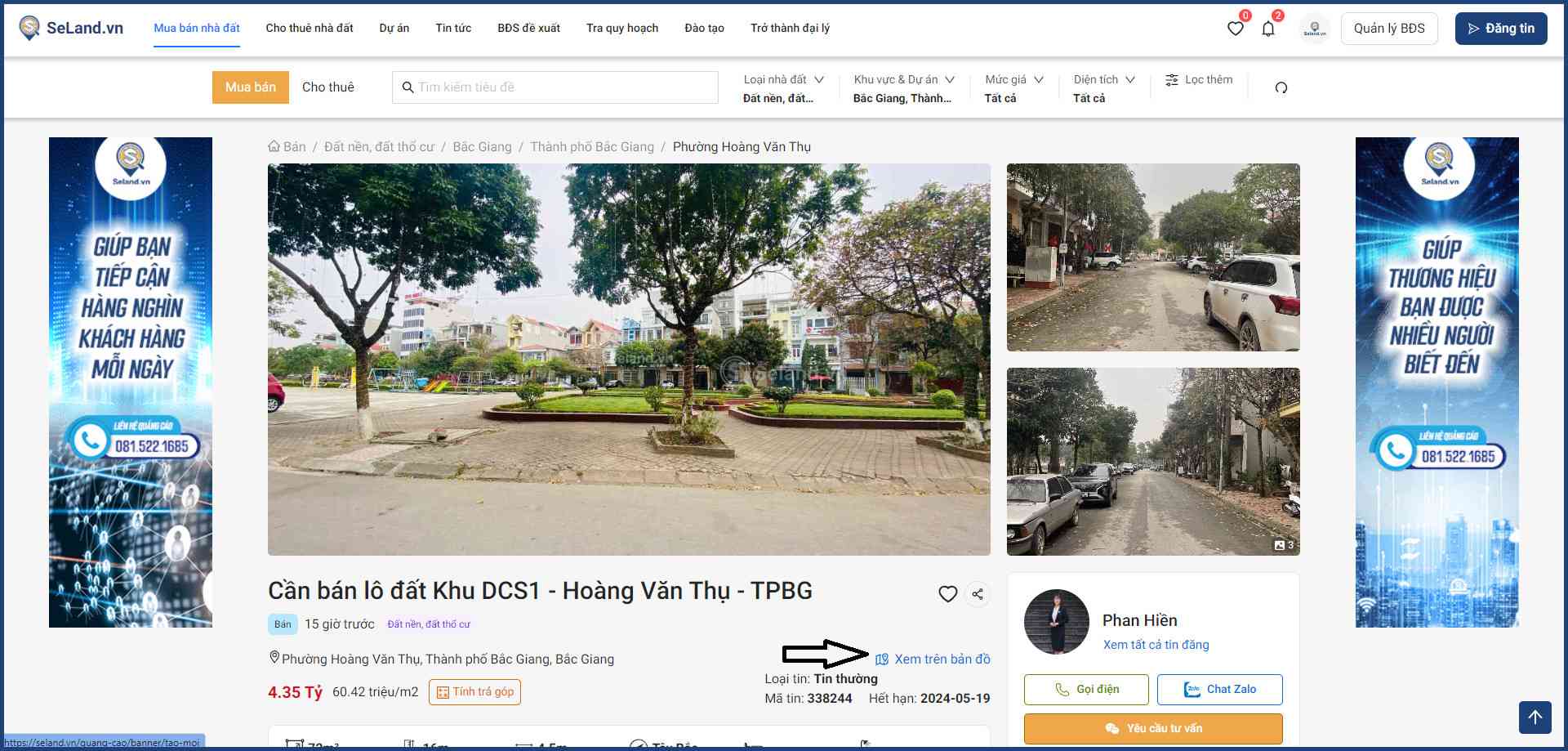This screenshot has width=1568, height=751.
Task: Save listing with heart beside title
Action: (947, 594)
